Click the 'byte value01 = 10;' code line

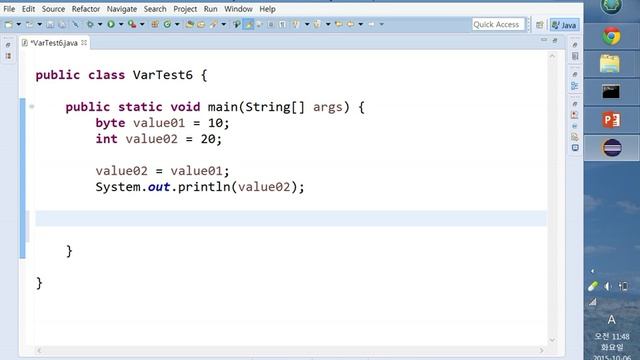coord(162,123)
